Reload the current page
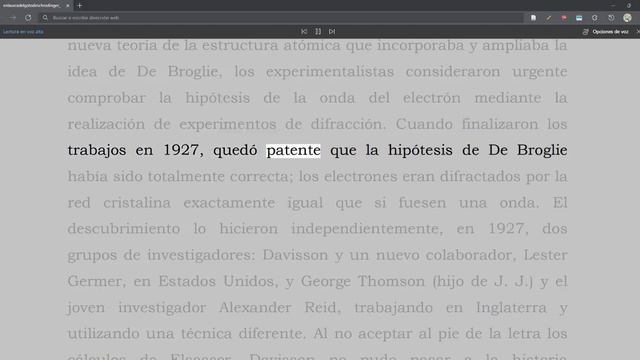 coord(28,18)
